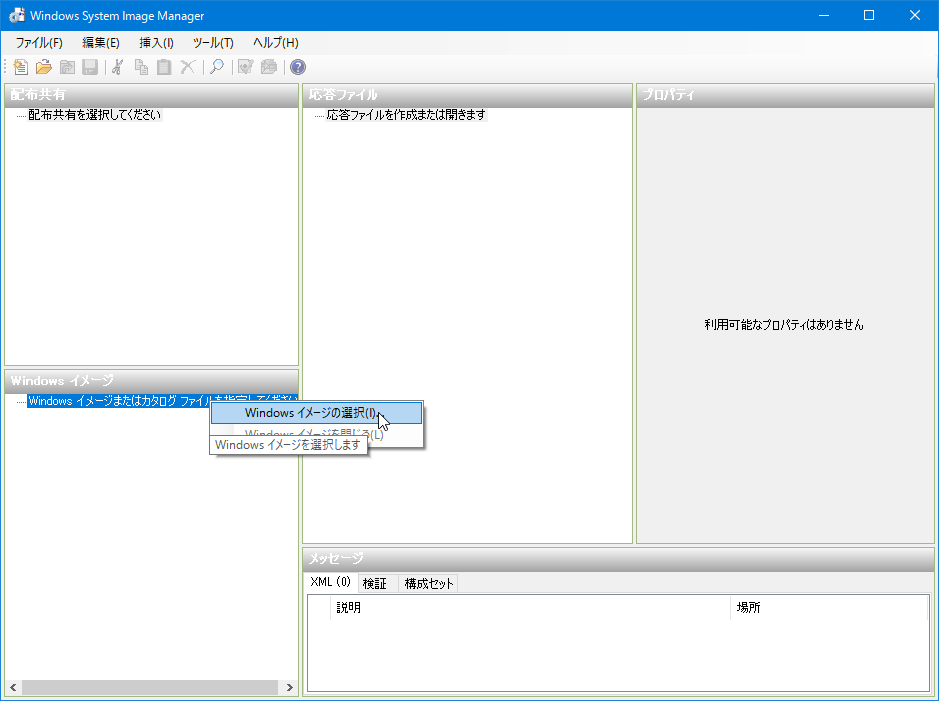
Task: Click the right arrow of horizontal scrollbar
Action: pyautogui.click(x=290, y=687)
